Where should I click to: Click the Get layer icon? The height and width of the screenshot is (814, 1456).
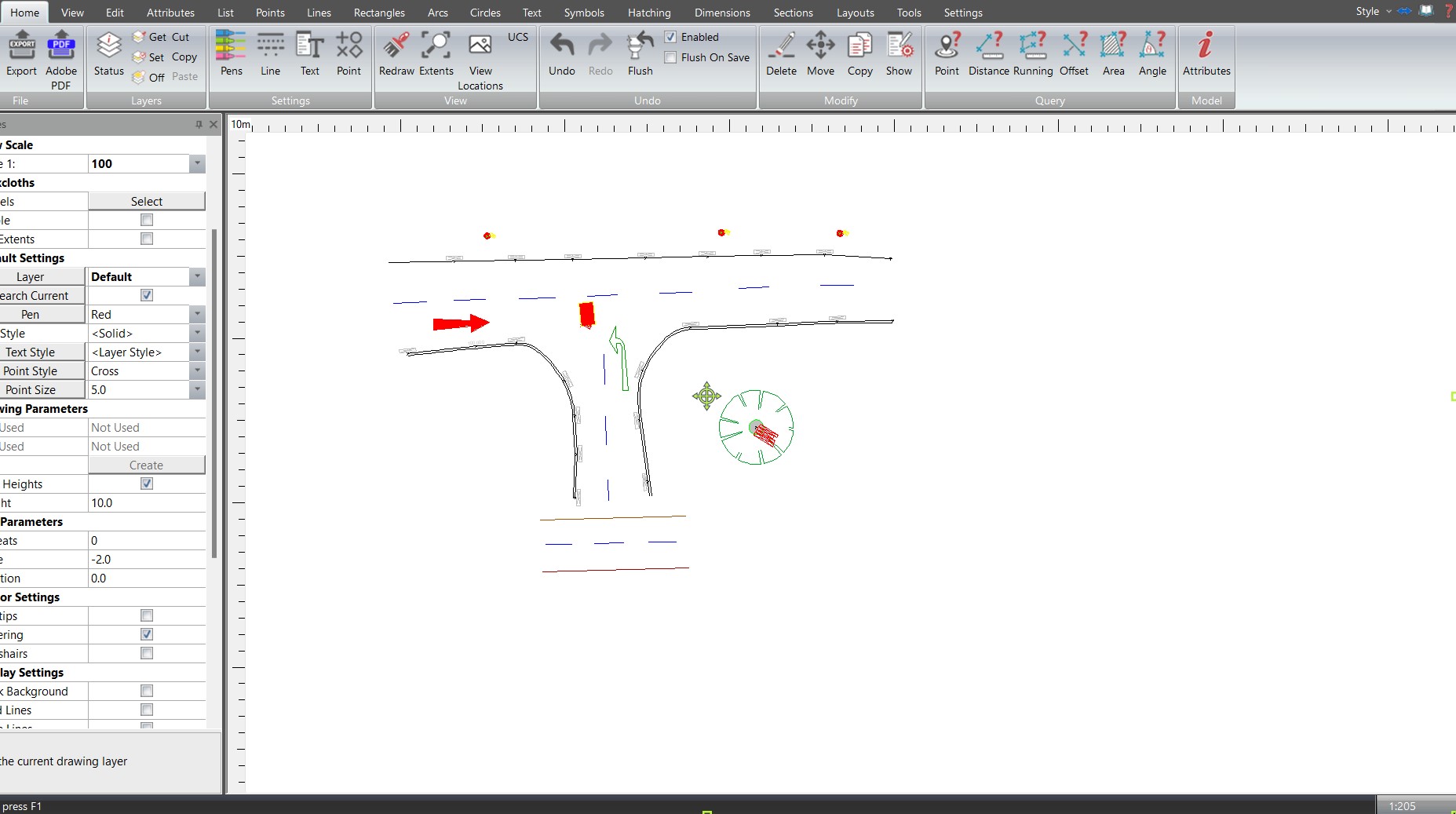click(x=140, y=37)
